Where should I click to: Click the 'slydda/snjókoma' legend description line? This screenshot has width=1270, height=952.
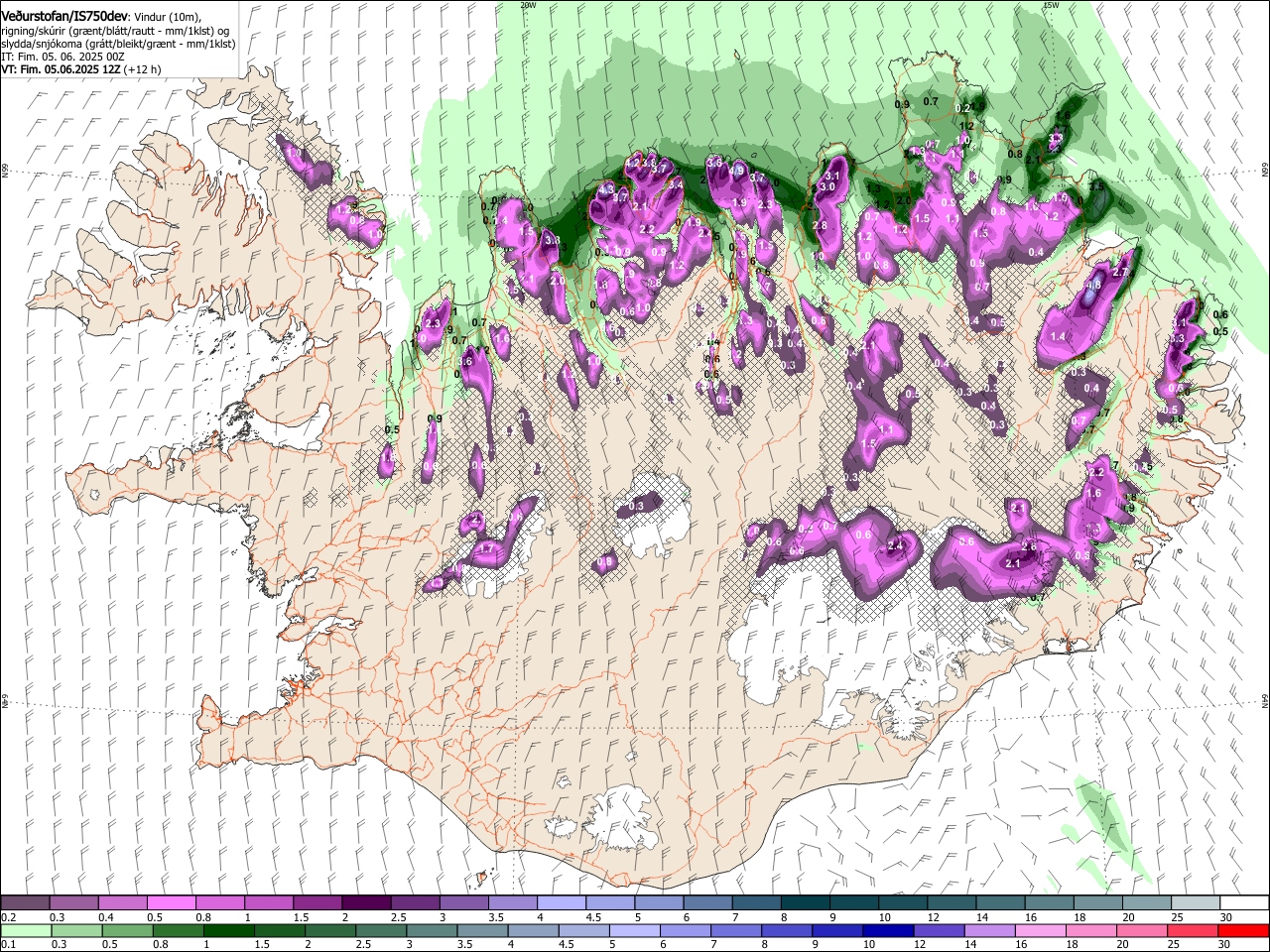[118, 45]
